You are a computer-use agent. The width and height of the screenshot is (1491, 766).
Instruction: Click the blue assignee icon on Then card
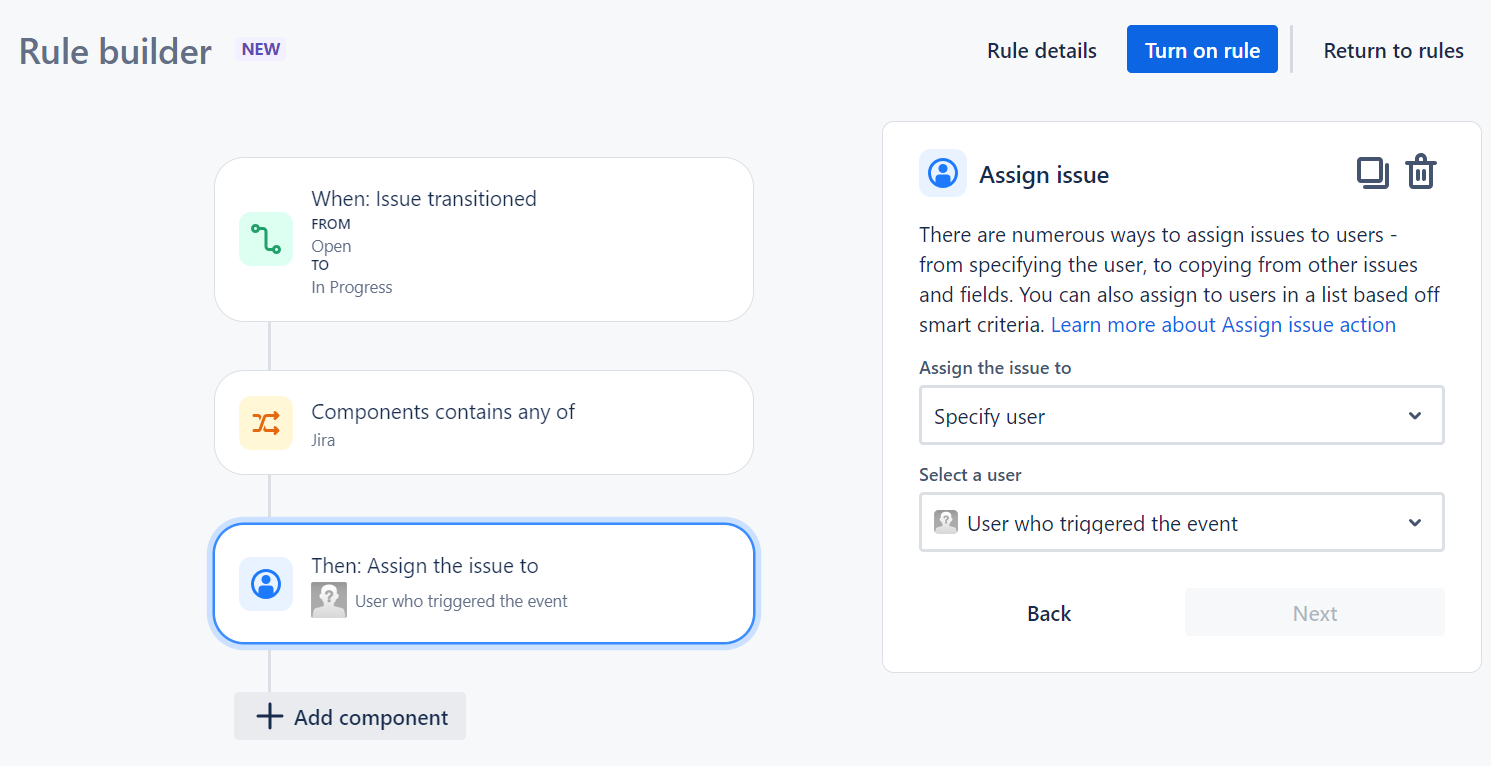(265, 584)
